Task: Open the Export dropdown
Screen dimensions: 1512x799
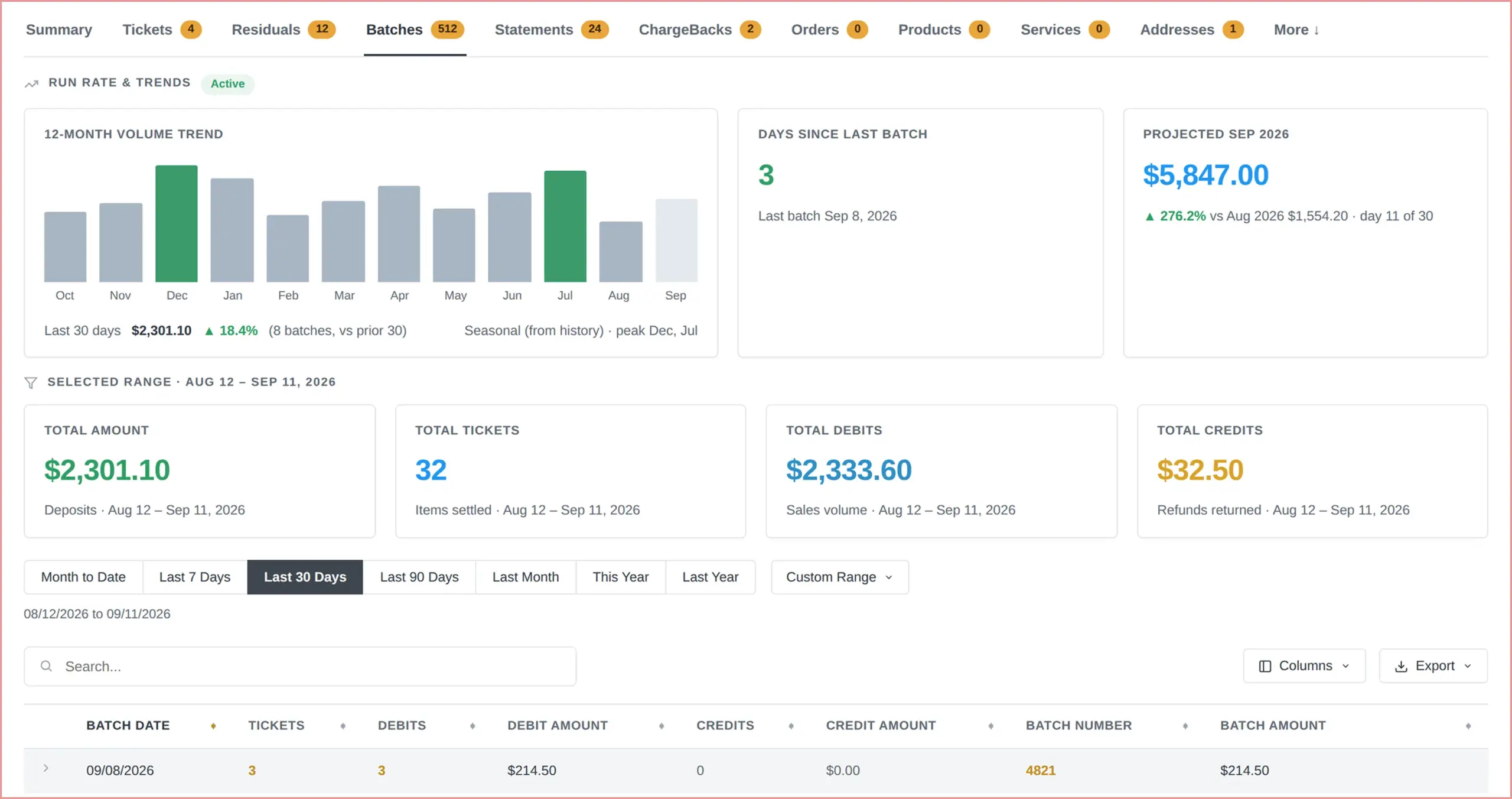Action: 1433,665
